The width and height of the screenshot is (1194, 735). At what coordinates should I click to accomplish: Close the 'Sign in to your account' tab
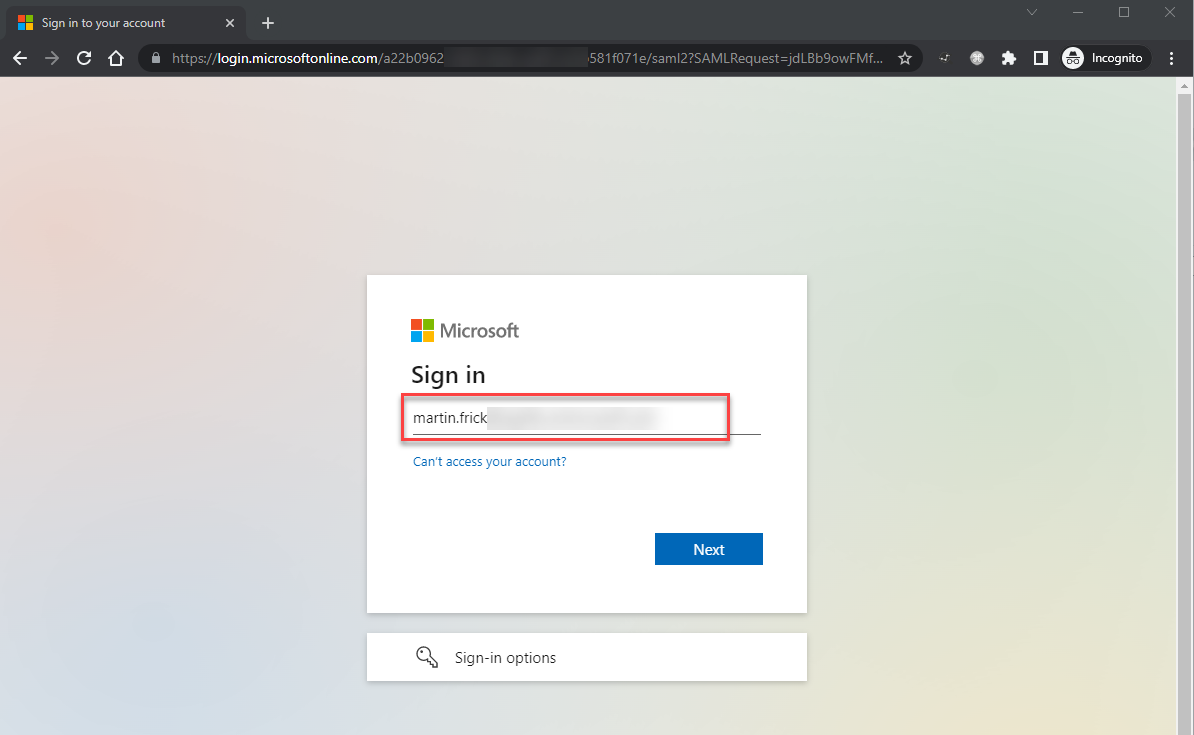coord(230,23)
